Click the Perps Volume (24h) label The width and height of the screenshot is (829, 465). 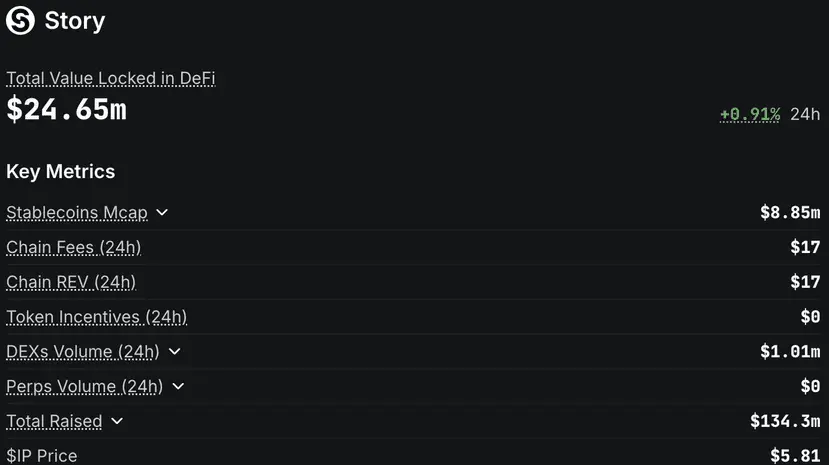click(85, 387)
